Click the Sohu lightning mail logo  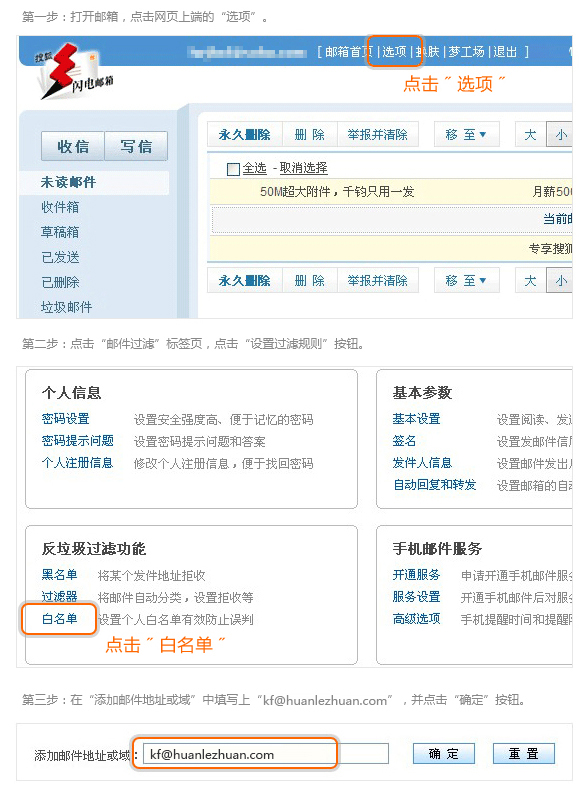[x=73, y=72]
